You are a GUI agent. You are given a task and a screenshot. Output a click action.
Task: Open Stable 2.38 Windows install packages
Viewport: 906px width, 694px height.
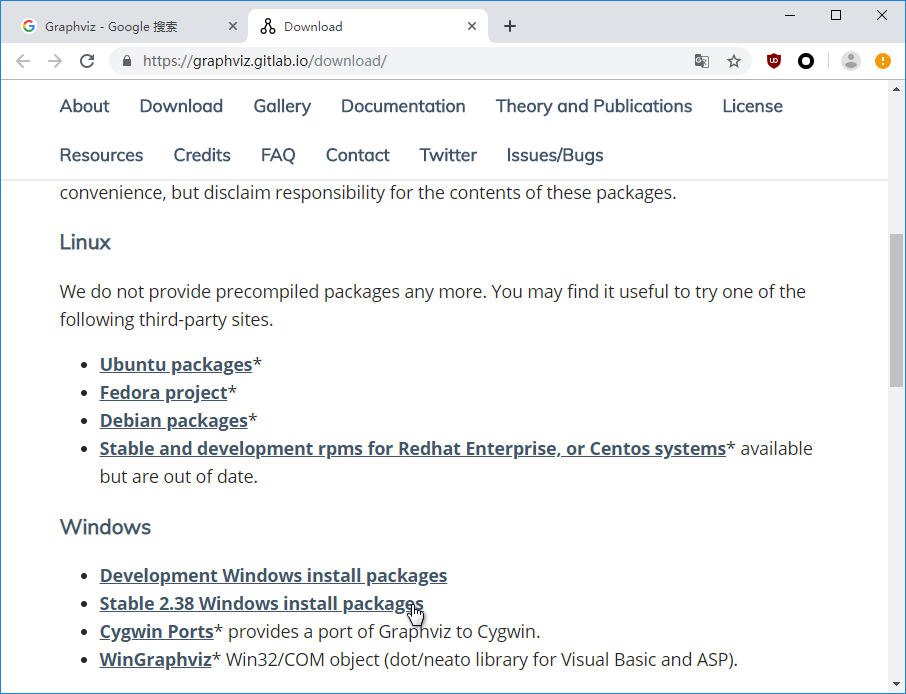tap(261, 604)
